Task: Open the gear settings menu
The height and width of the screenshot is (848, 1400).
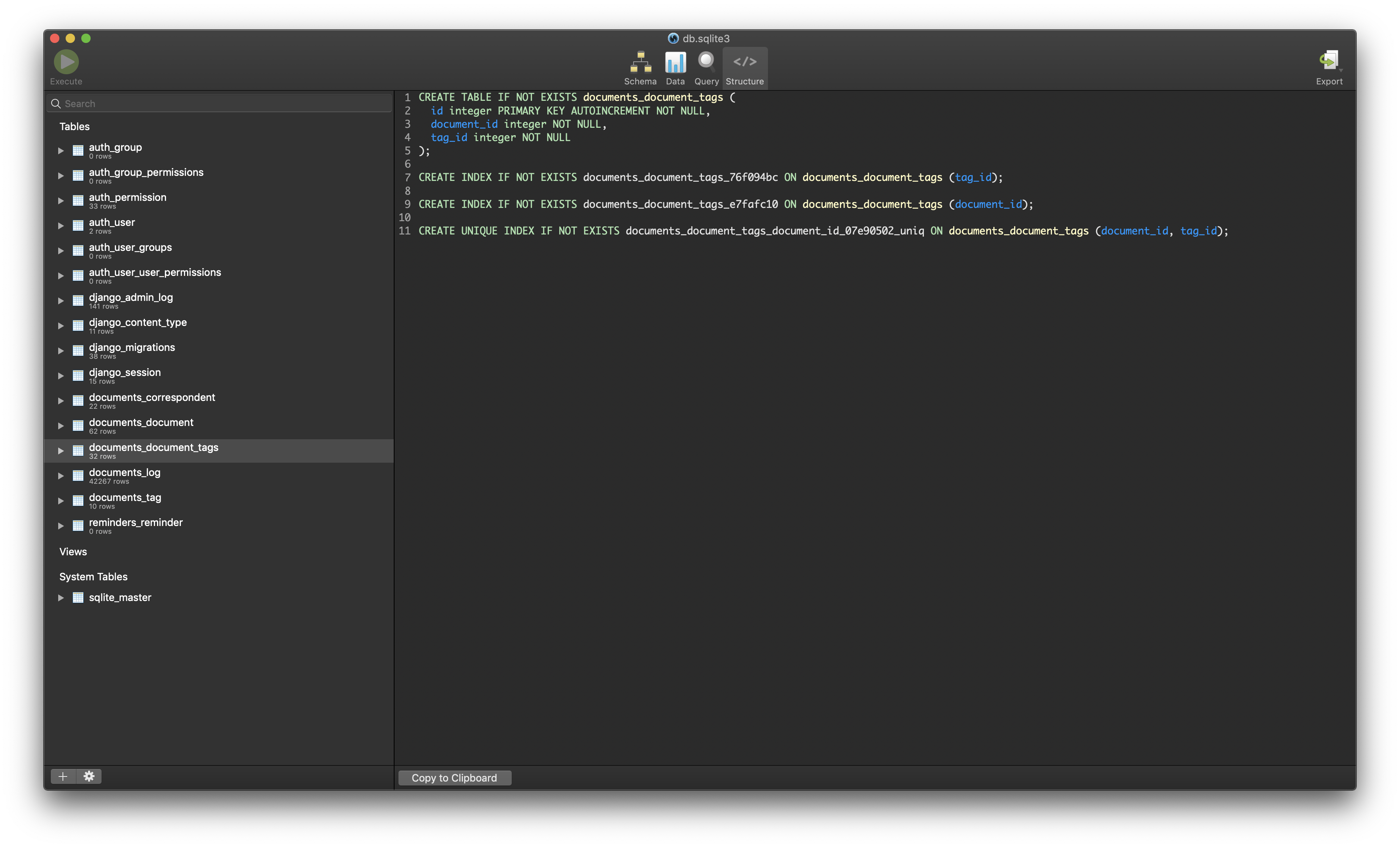Action: tap(89, 776)
